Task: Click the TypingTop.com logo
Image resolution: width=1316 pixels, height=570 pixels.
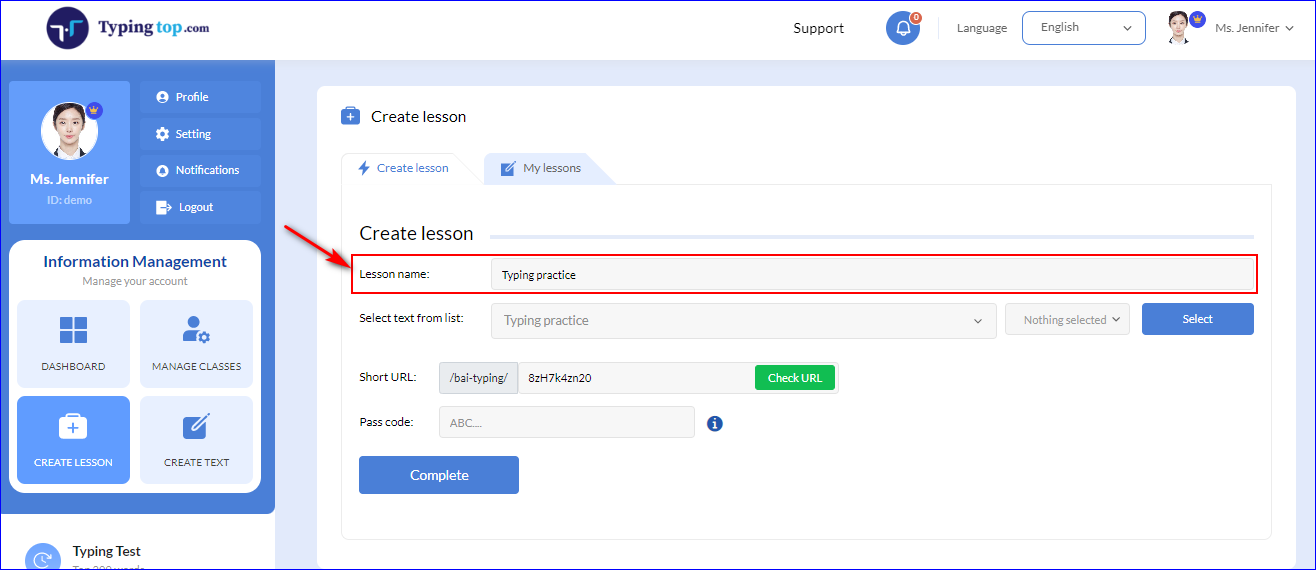Action: [128, 28]
